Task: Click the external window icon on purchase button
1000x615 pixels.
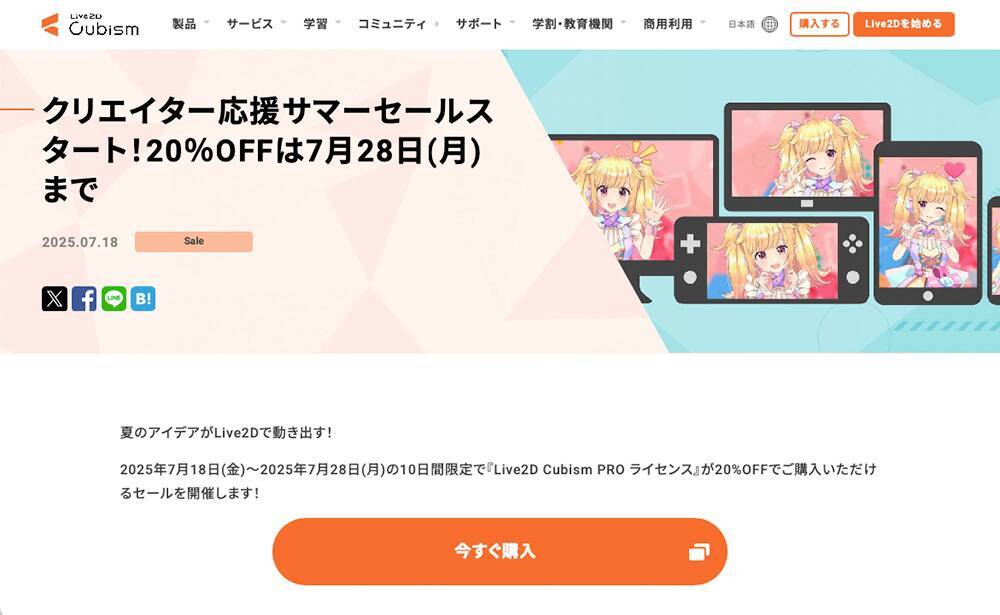Action: (x=699, y=552)
